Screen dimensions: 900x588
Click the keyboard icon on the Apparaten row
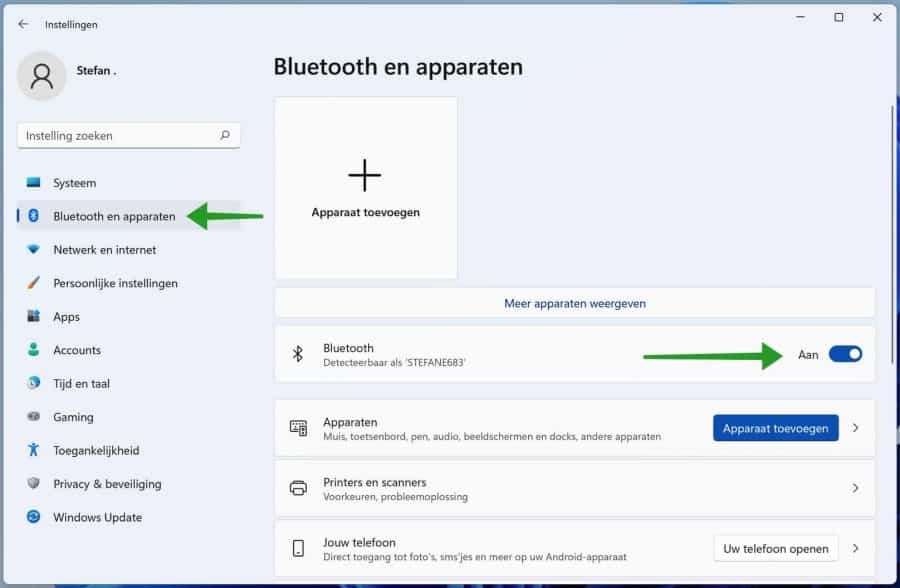click(x=297, y=428)
